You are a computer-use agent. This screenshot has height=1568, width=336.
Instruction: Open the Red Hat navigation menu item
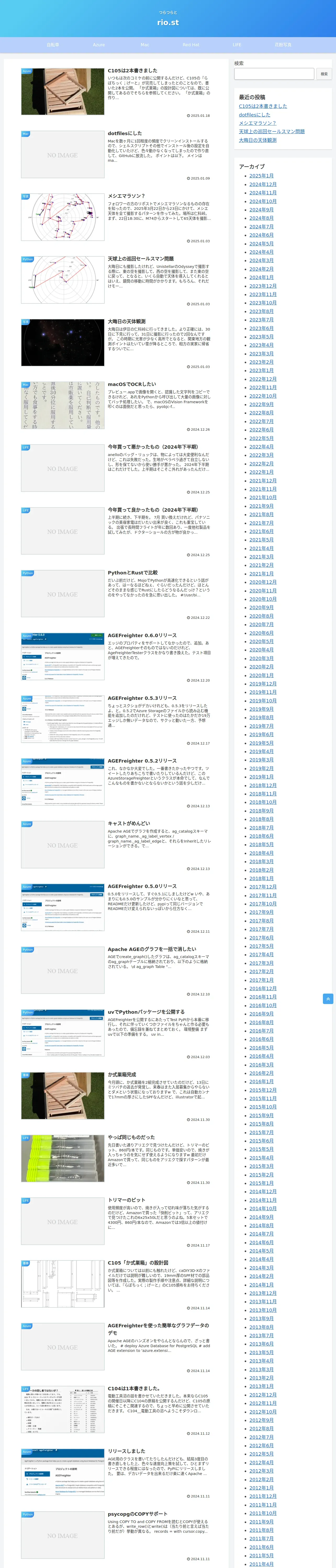click(x=191, y=45)
